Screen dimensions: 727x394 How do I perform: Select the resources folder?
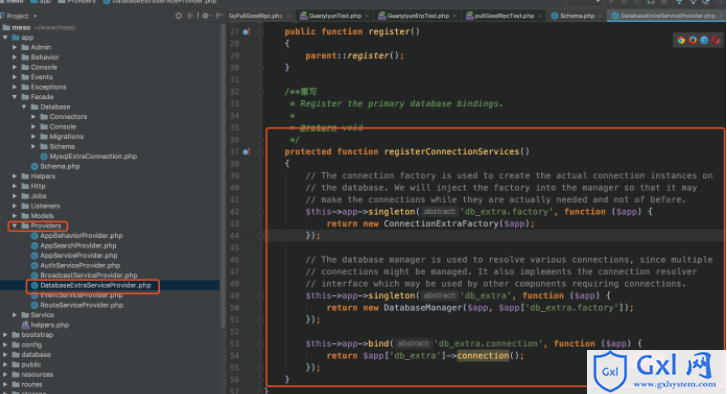37,375
